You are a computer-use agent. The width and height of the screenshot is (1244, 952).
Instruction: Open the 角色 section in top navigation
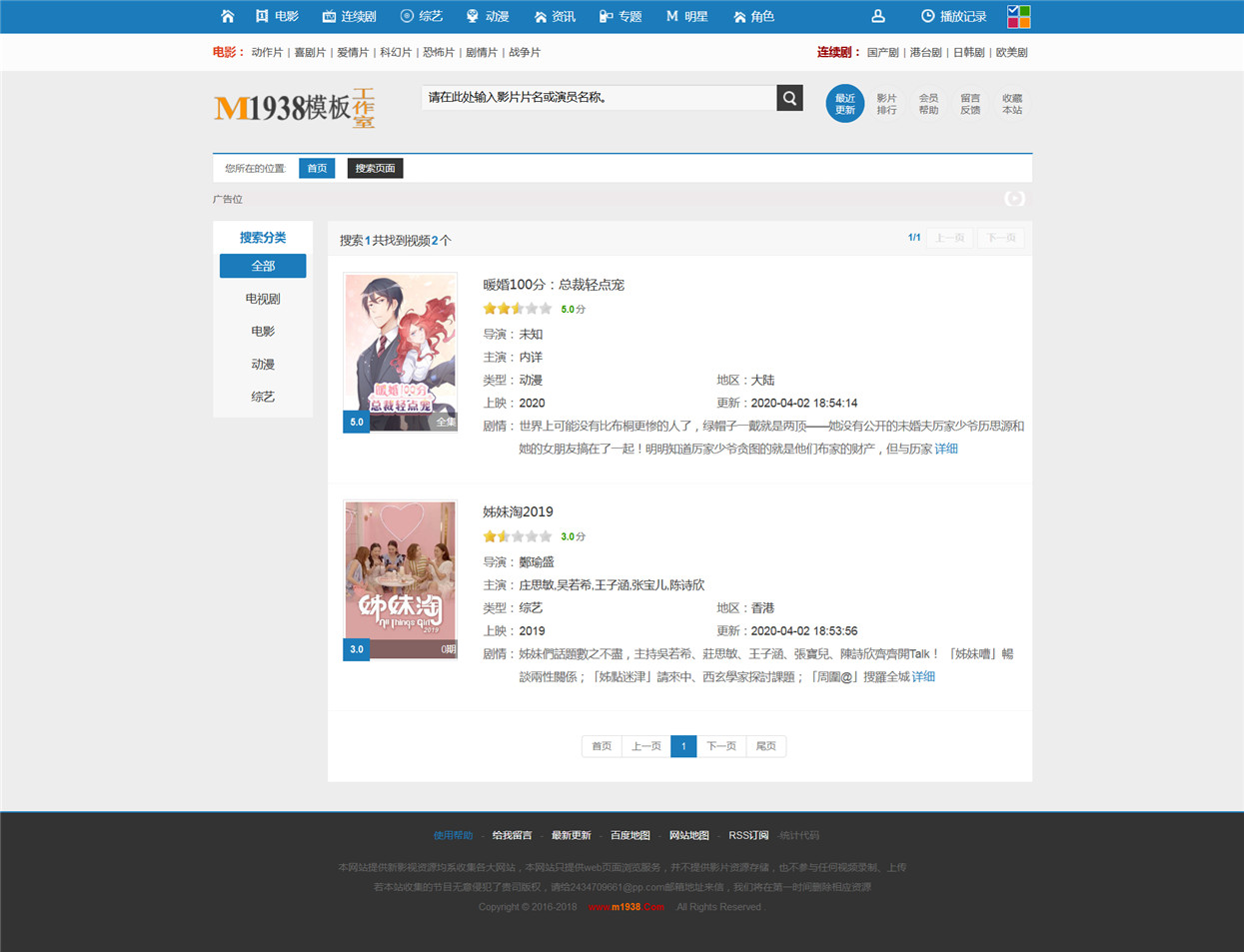(753, 16)
